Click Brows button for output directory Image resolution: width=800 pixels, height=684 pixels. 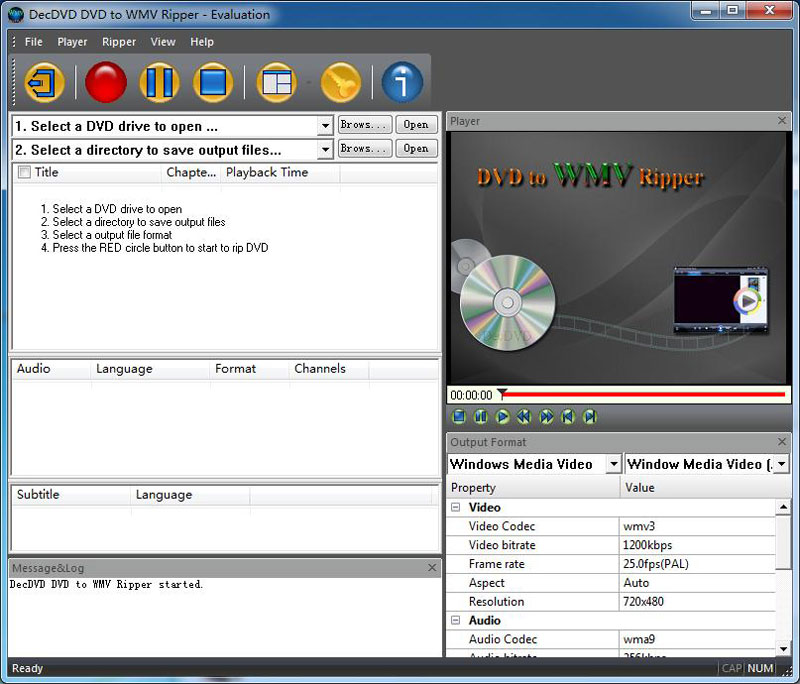coord(365,148)
